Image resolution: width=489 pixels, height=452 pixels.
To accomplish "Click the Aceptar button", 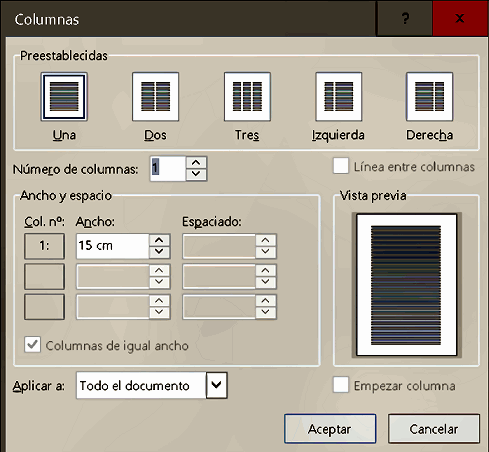I will point(330,429).
